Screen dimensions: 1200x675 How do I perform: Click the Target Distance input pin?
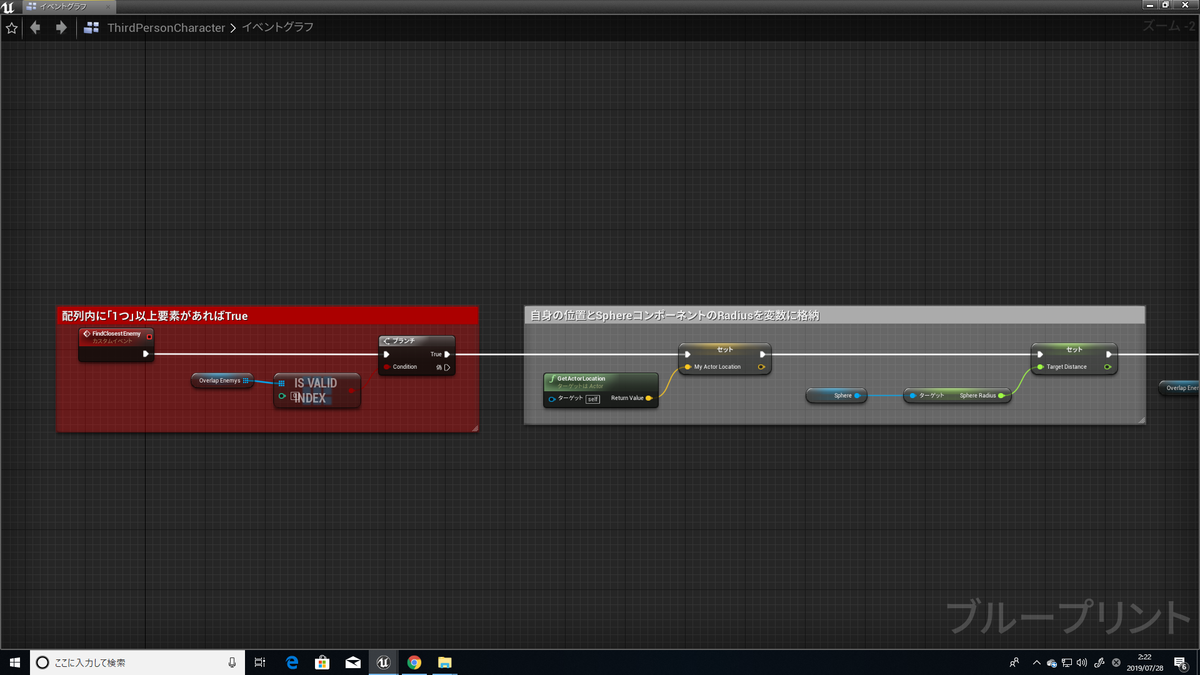click(x=1040, y=367)
